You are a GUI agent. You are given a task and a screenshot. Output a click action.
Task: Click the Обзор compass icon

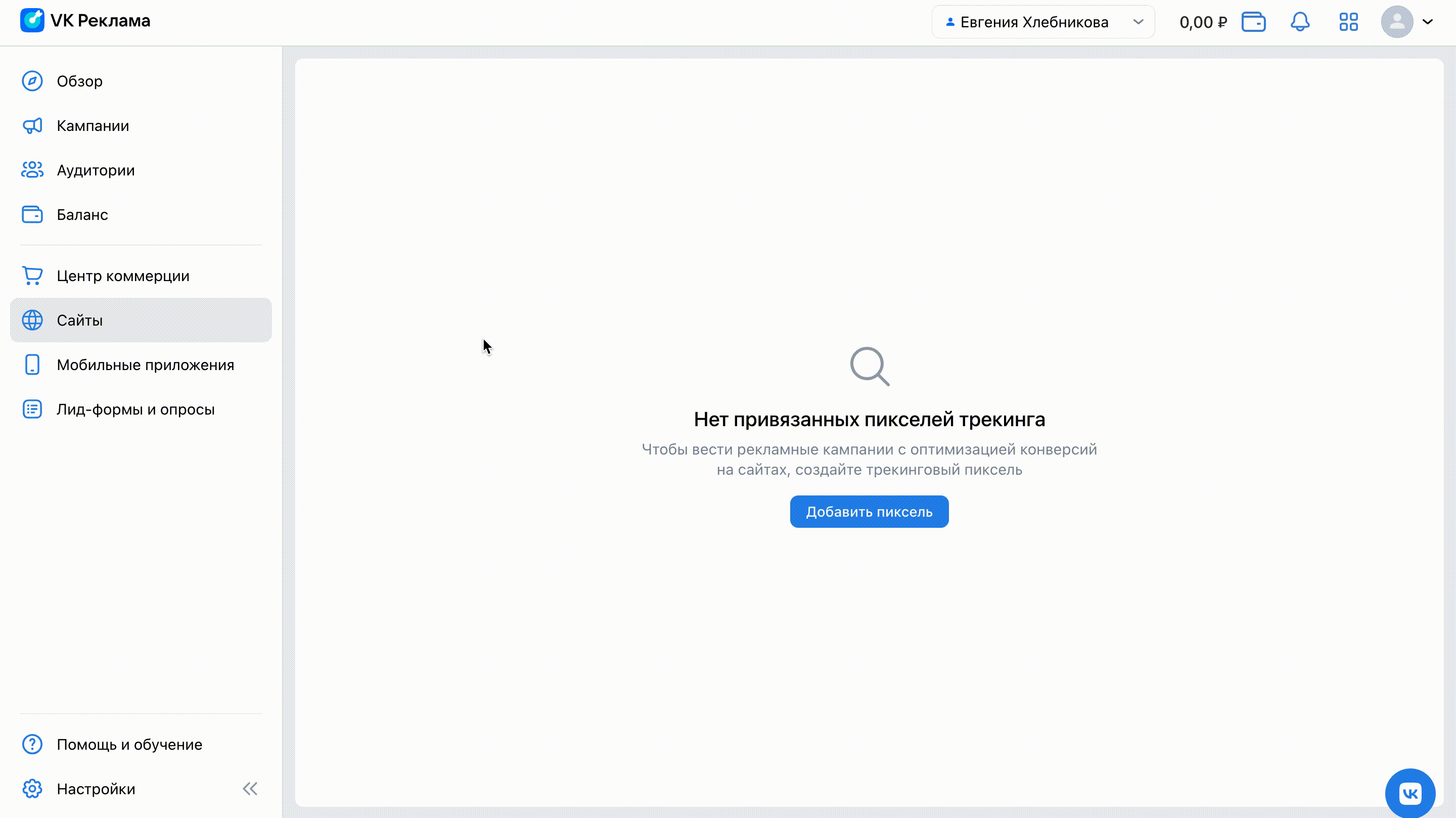[x=32, y=81]
